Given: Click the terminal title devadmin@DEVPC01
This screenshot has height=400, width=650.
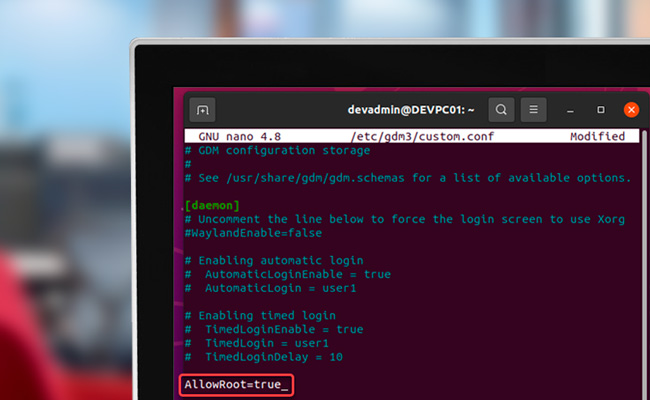Looking at the screenshot, I should pos(411,110).
